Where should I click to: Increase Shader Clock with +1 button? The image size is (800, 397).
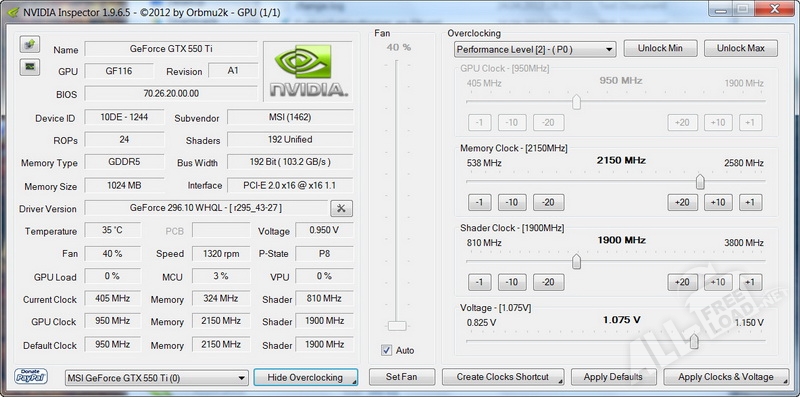point(751,282)
